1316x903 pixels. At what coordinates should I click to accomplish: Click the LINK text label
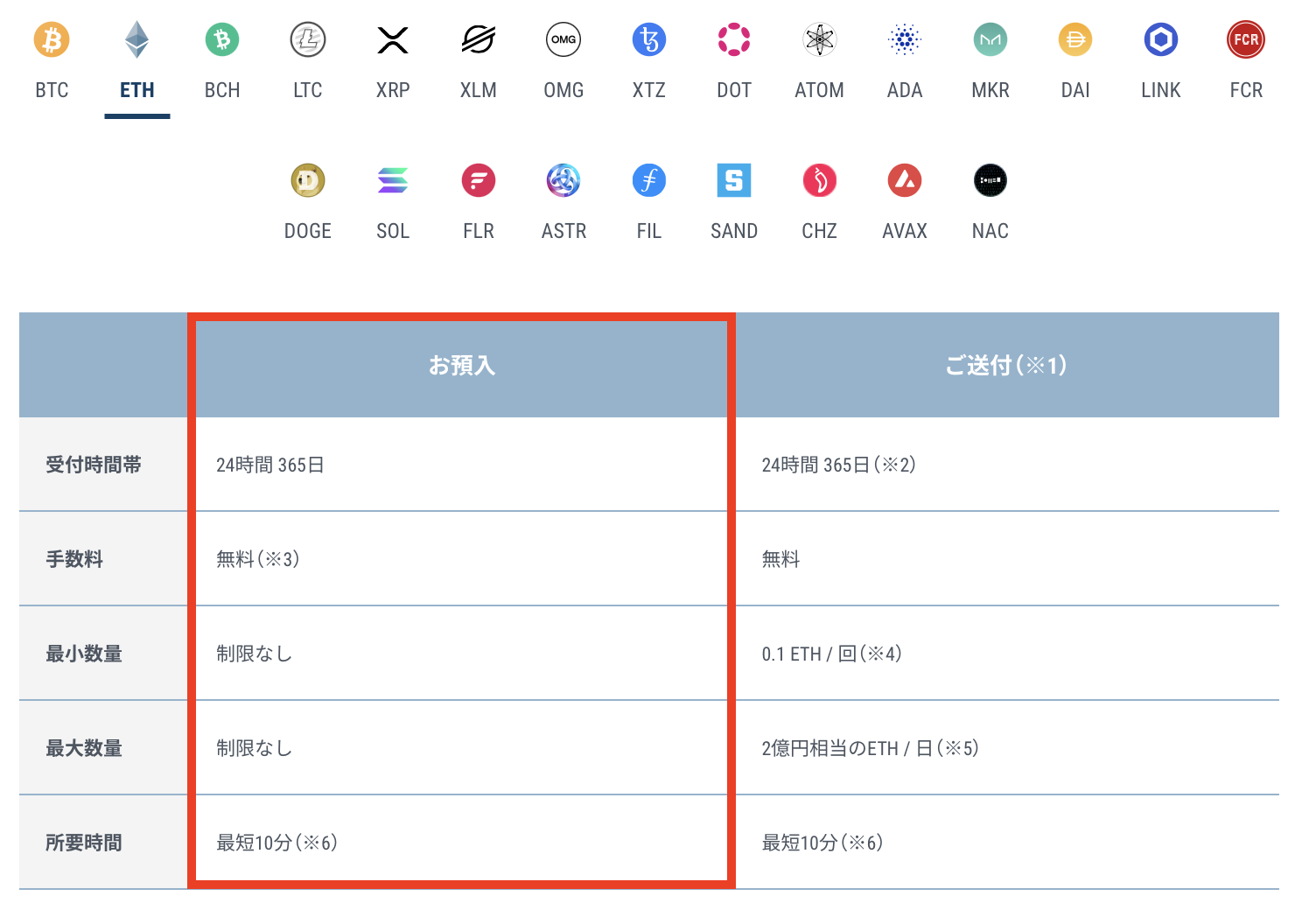coord(1161,90)
